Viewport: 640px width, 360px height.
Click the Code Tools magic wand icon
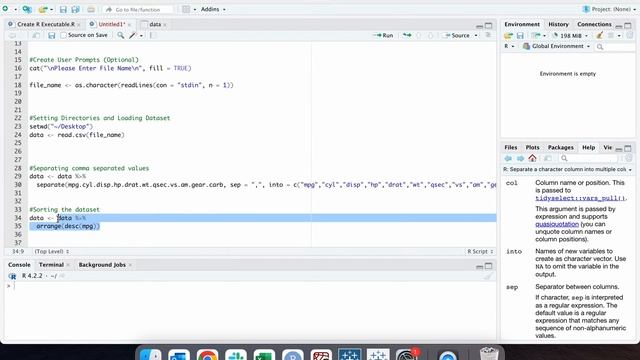(133, 36)
